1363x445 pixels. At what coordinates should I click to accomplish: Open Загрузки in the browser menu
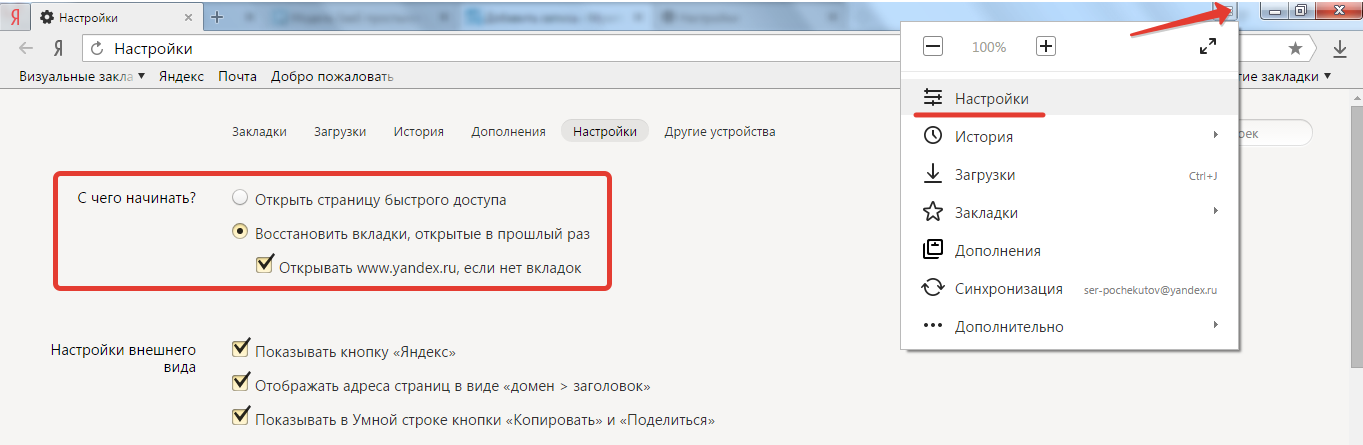pyautogui.click(x=1070, y=175)
